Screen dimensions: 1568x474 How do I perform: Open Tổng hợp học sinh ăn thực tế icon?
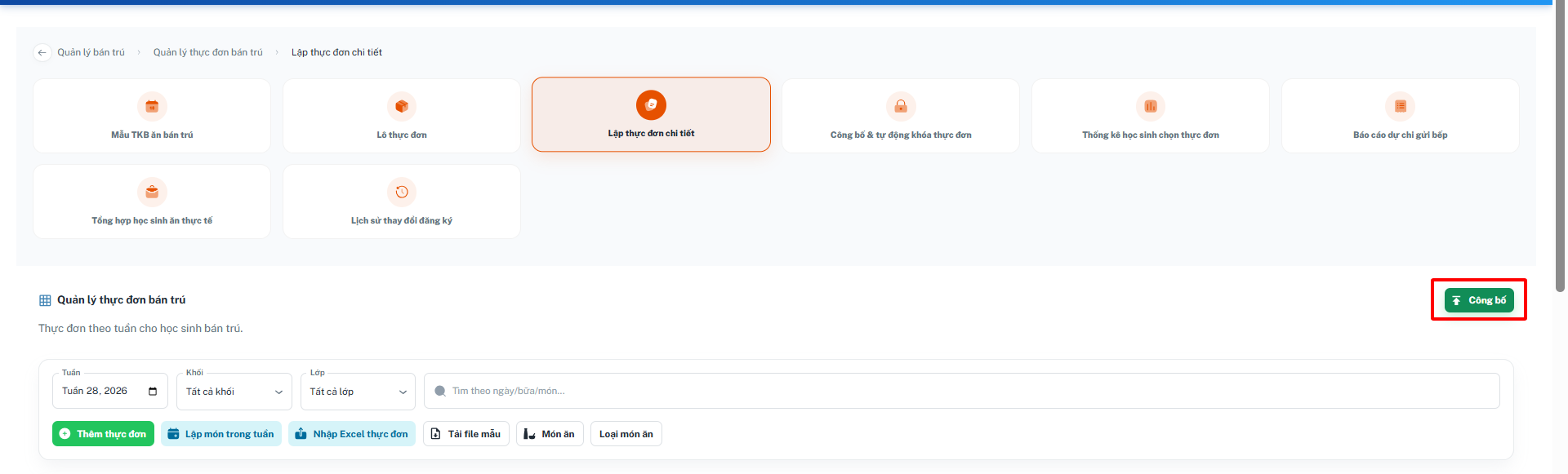point(152,192)
